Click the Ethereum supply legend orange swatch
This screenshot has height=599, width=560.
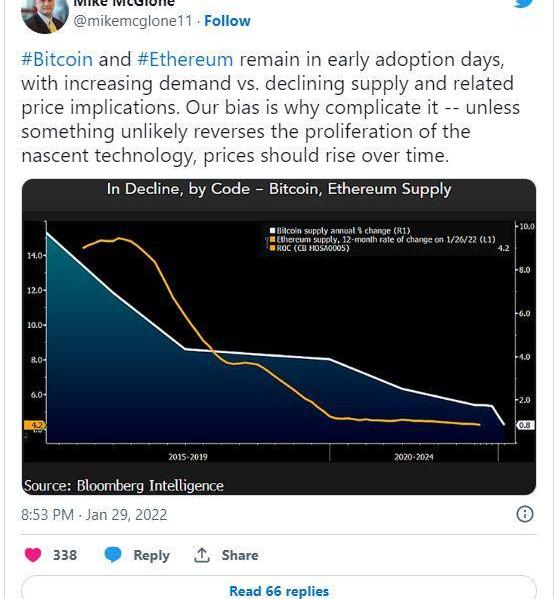273,240
